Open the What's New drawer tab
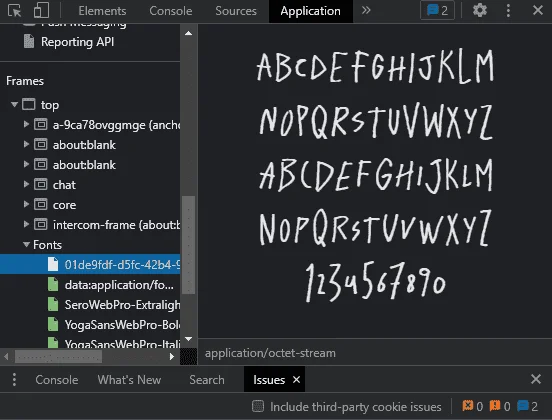This screenshot has height=420, width=552. point(129,380)
